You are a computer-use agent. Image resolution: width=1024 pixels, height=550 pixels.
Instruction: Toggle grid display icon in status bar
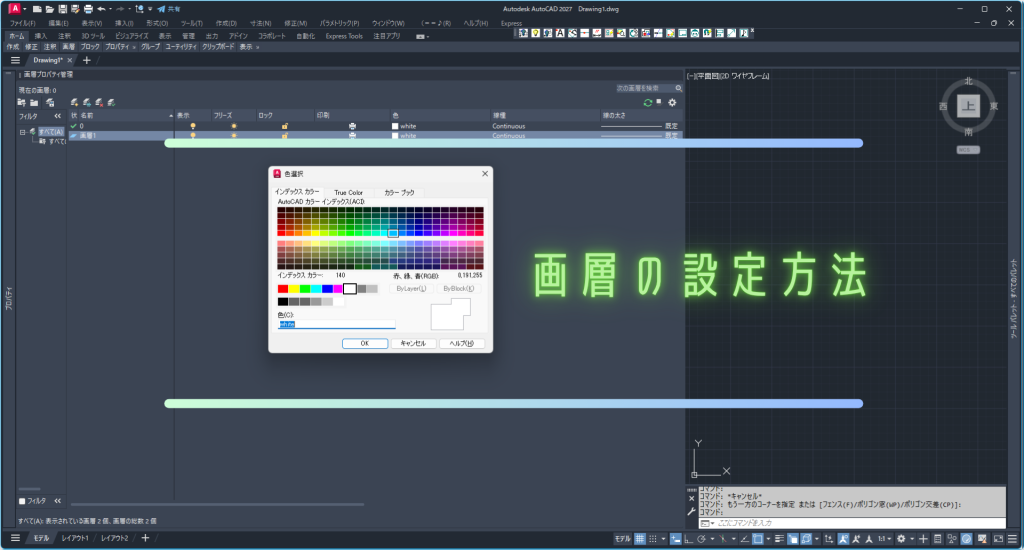click(640, 539)
